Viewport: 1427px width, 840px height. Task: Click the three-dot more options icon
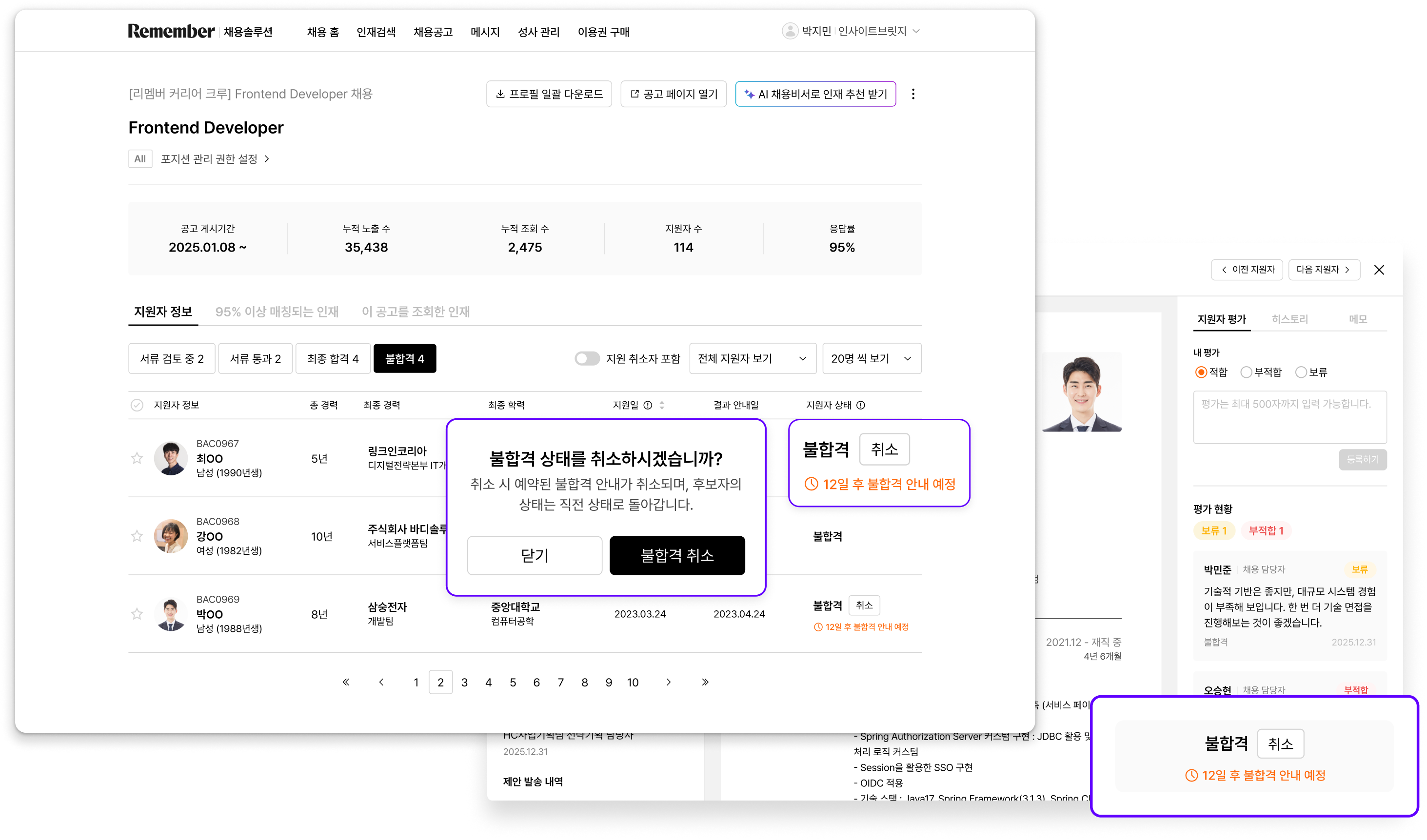[913, 94]
